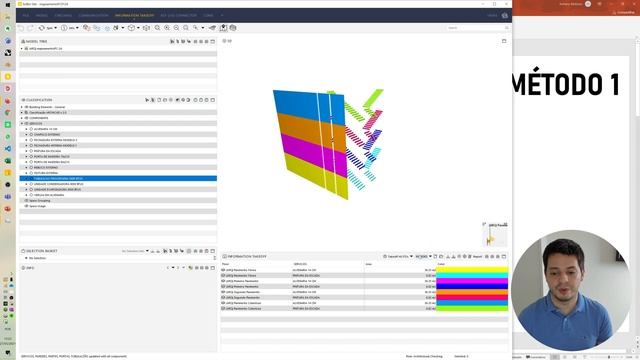640x360 pixels.
Task: Open the BCF LIVE CONNECTOR tab
Action: (x=178, y=16)
